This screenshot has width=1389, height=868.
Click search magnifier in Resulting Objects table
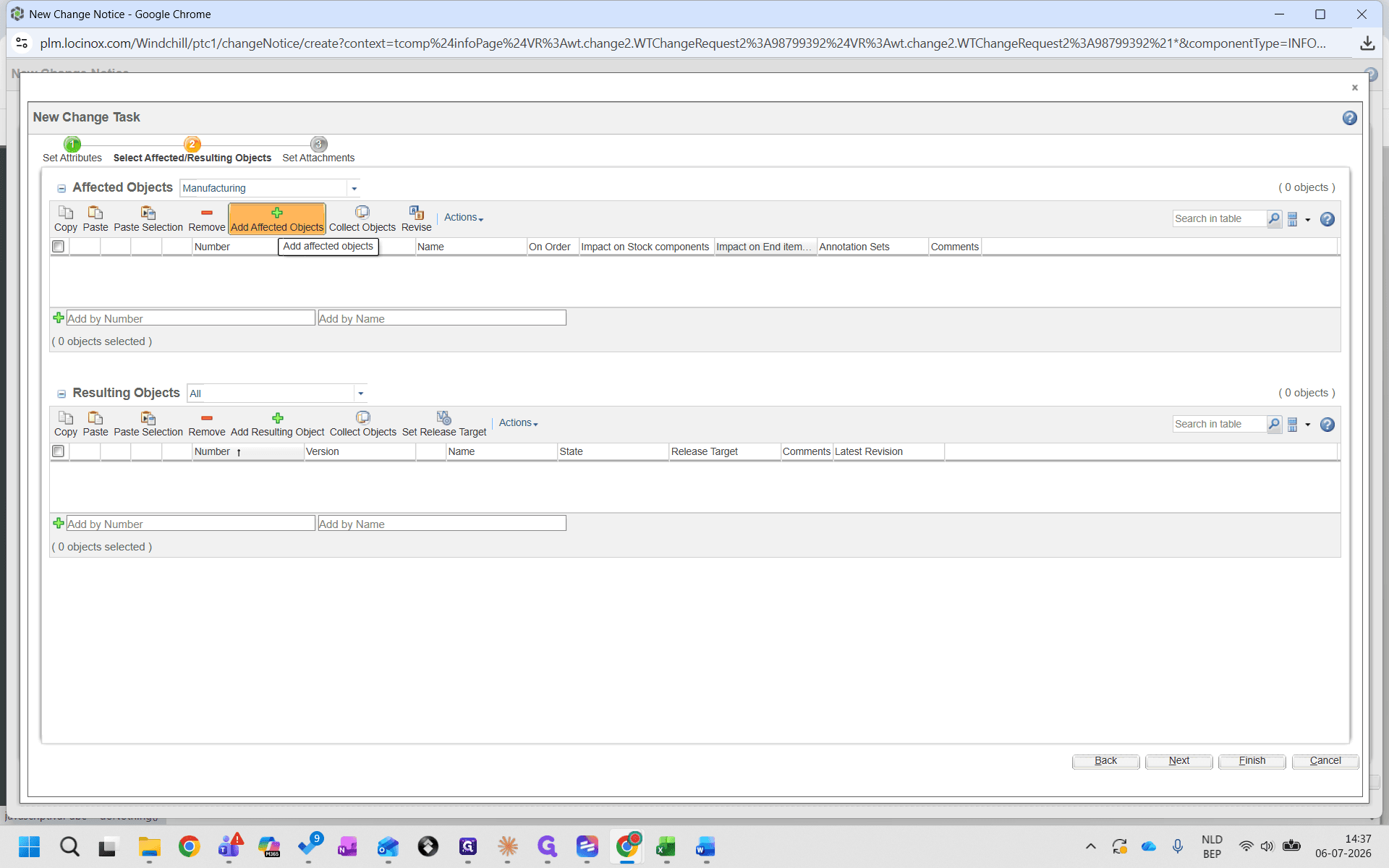click(1274, 424)
